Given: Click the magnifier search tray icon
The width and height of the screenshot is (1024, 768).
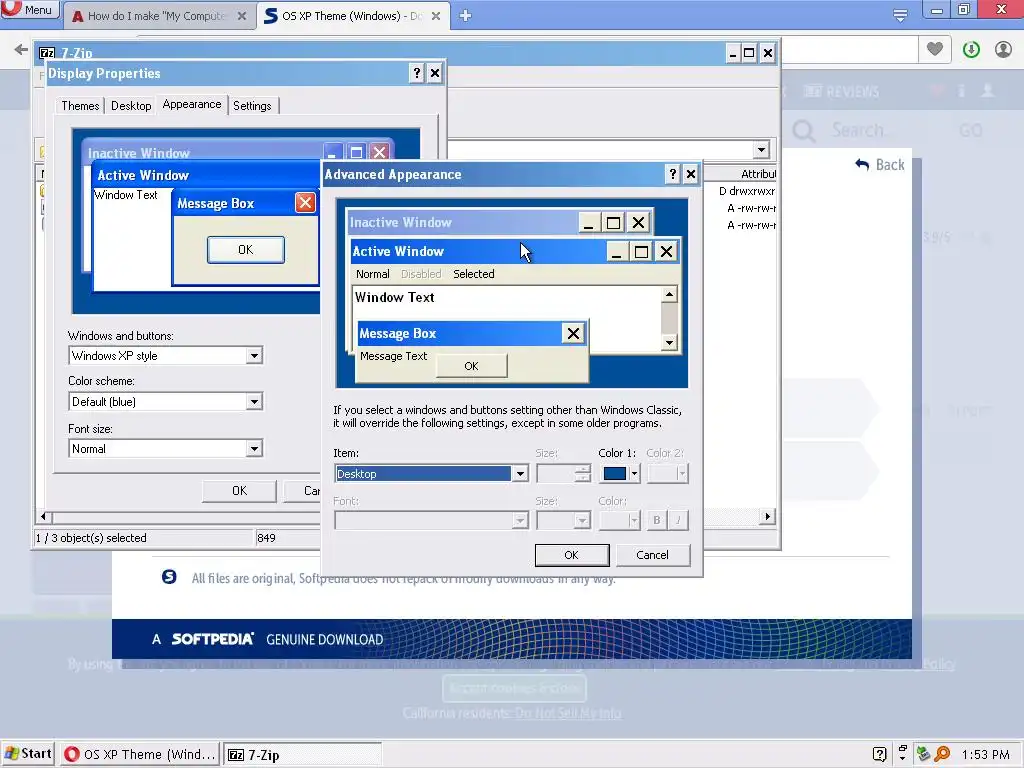Looking at the screenshot, I should [x=942, y=754].
